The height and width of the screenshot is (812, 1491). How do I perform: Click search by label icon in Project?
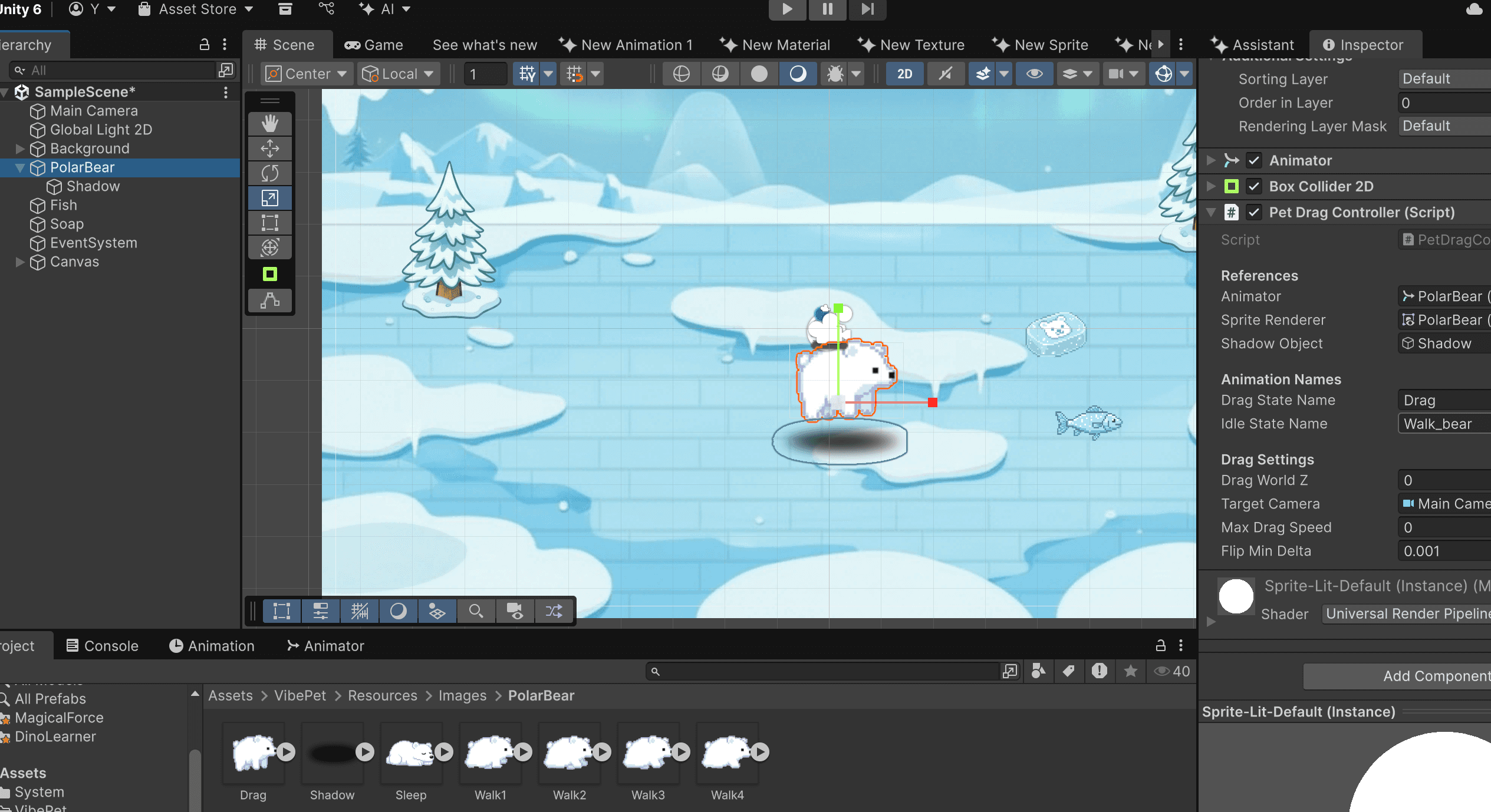[1068, 671]
